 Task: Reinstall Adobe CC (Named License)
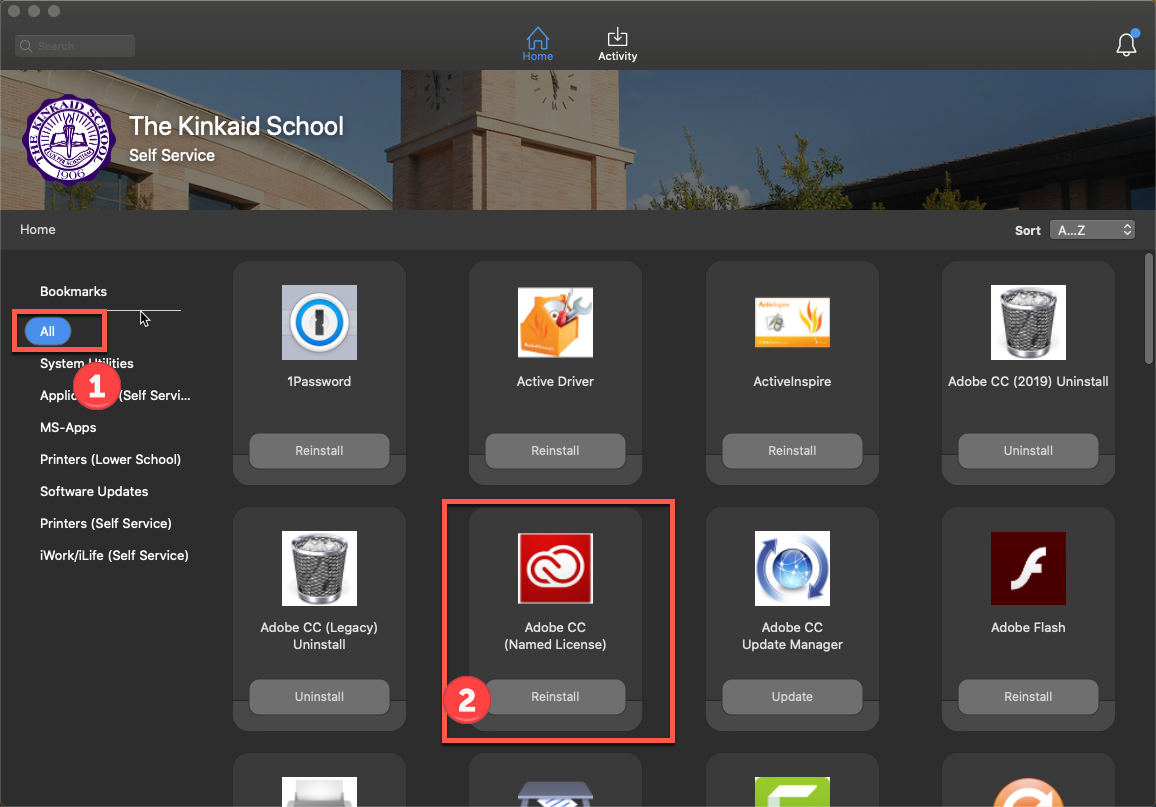point(555,696)
